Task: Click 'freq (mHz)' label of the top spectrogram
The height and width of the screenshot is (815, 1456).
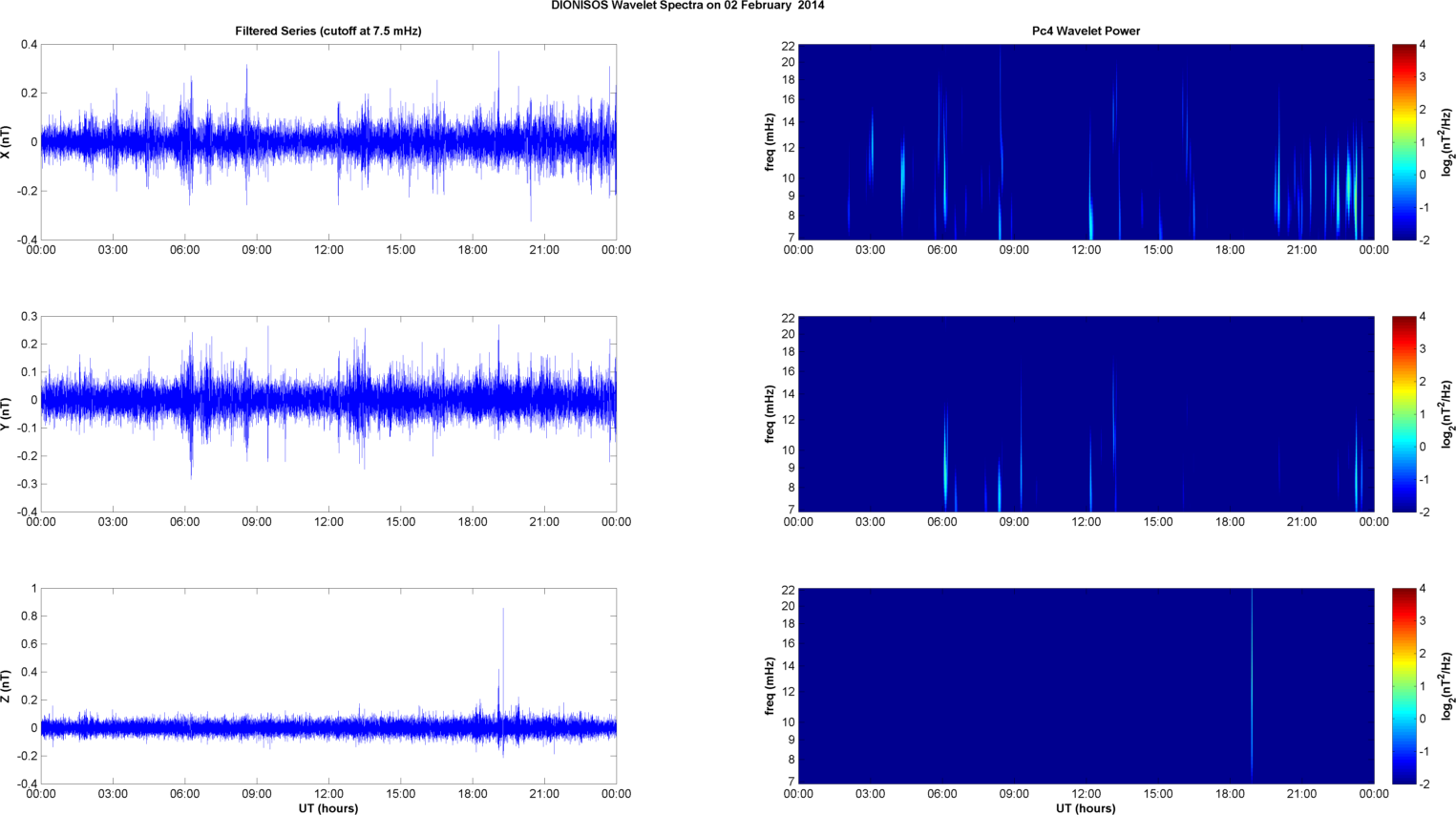Action: point(770,142)
